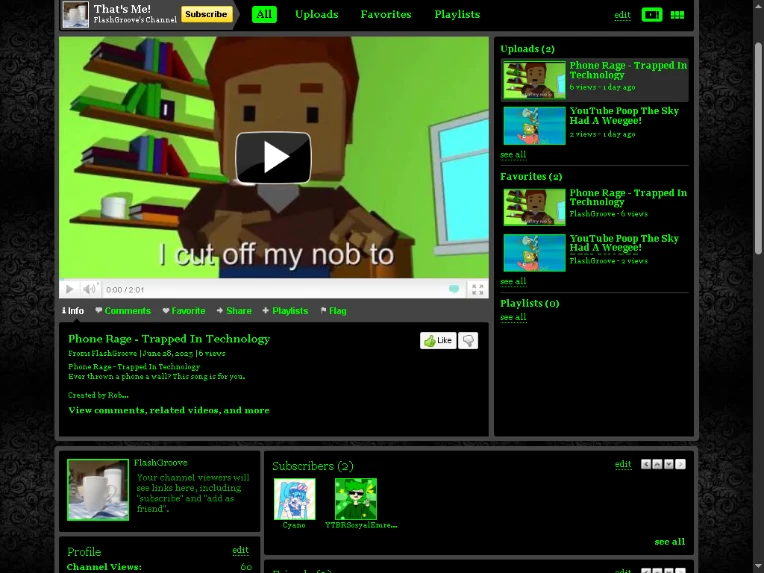764x573 pixels.
Task: Select the All tab
Action: pos(264,15)
